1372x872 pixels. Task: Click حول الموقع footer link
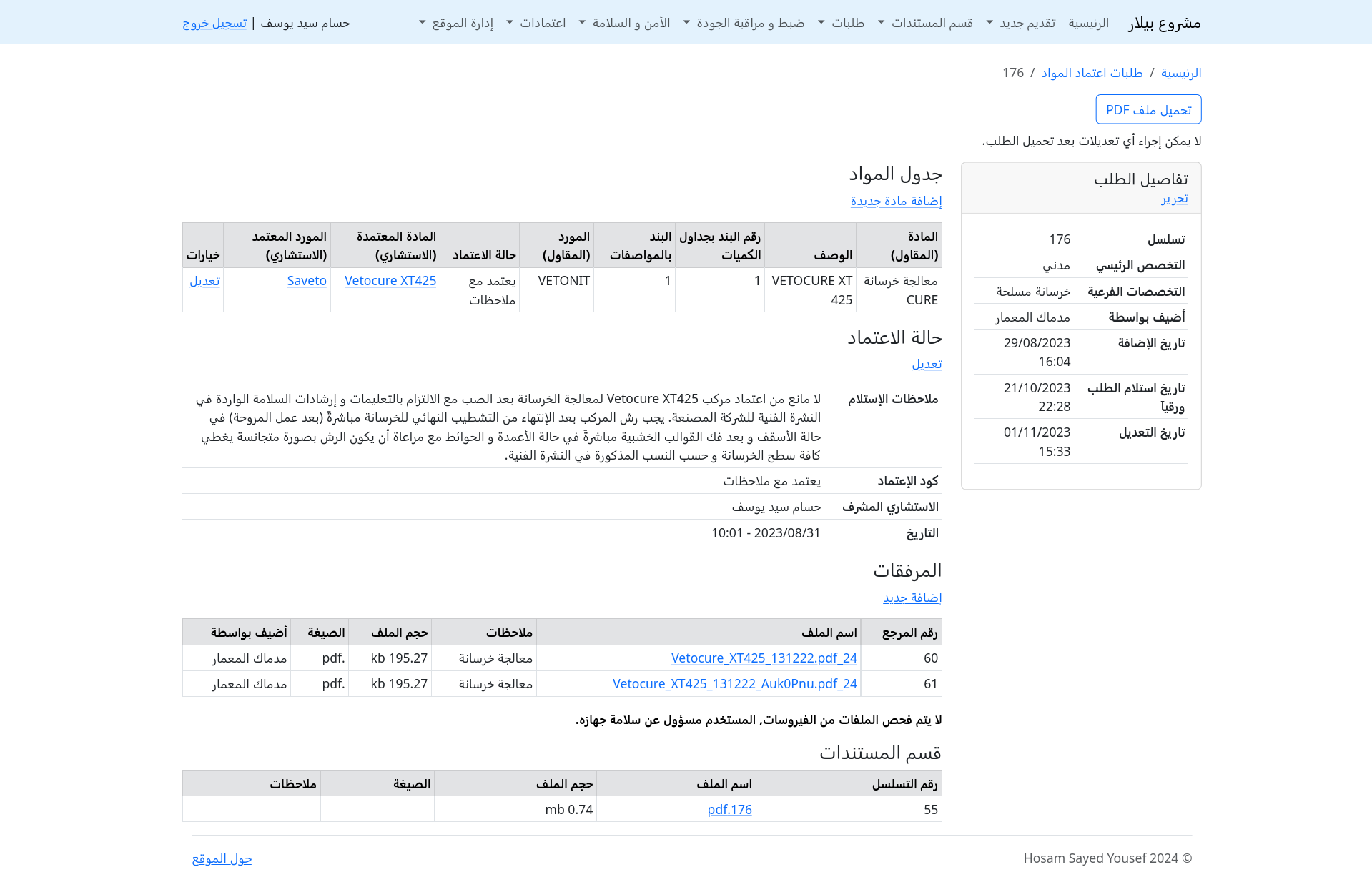pos(222,858)
